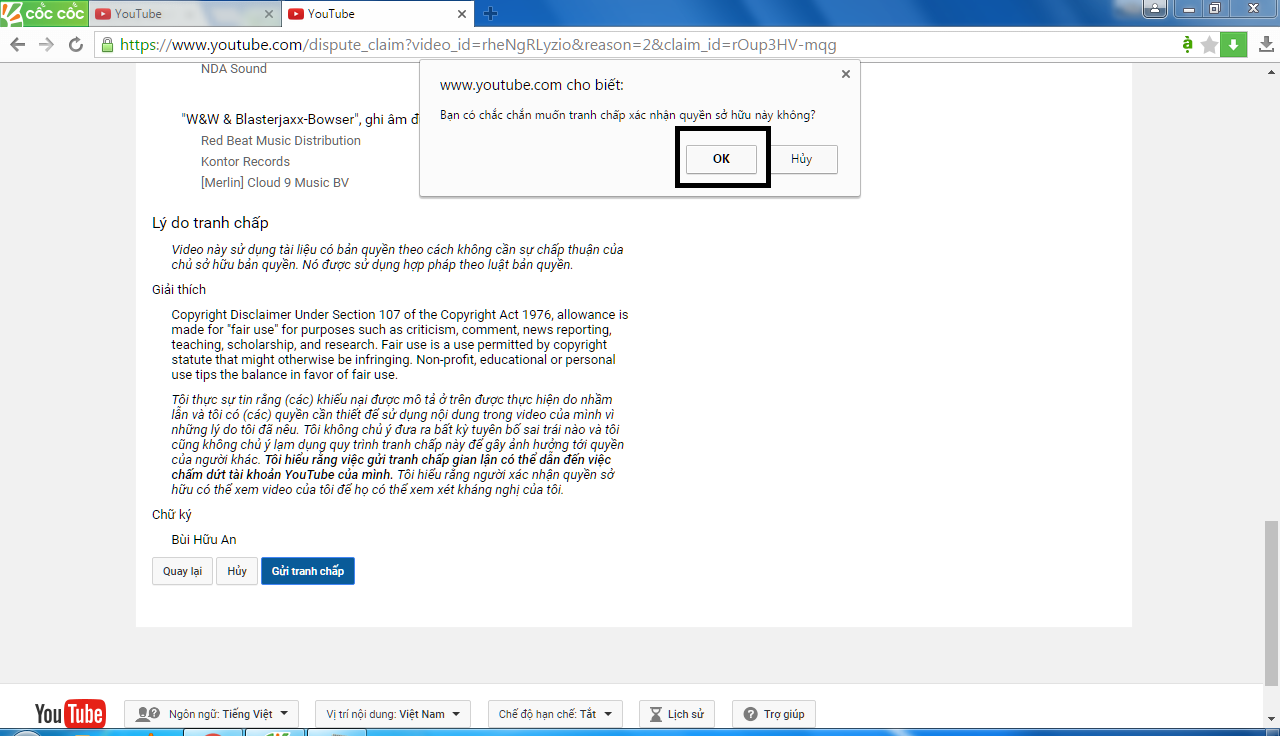Close the youtube.com alert with its X
The width and height of the screenshot is (1280, 736).
tap(846, 74)
